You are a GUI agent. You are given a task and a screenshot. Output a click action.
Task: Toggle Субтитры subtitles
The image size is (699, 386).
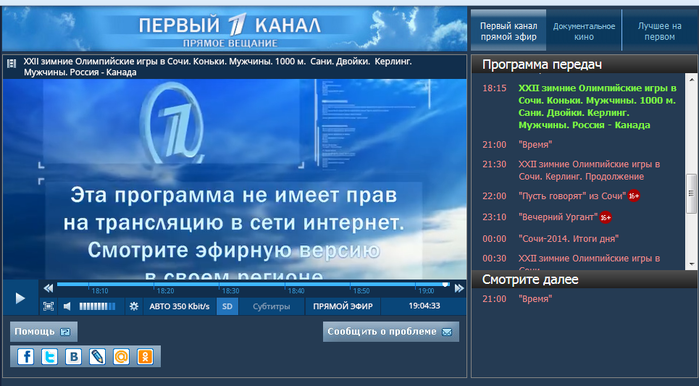pyautogui.click(x=271, y=306)
